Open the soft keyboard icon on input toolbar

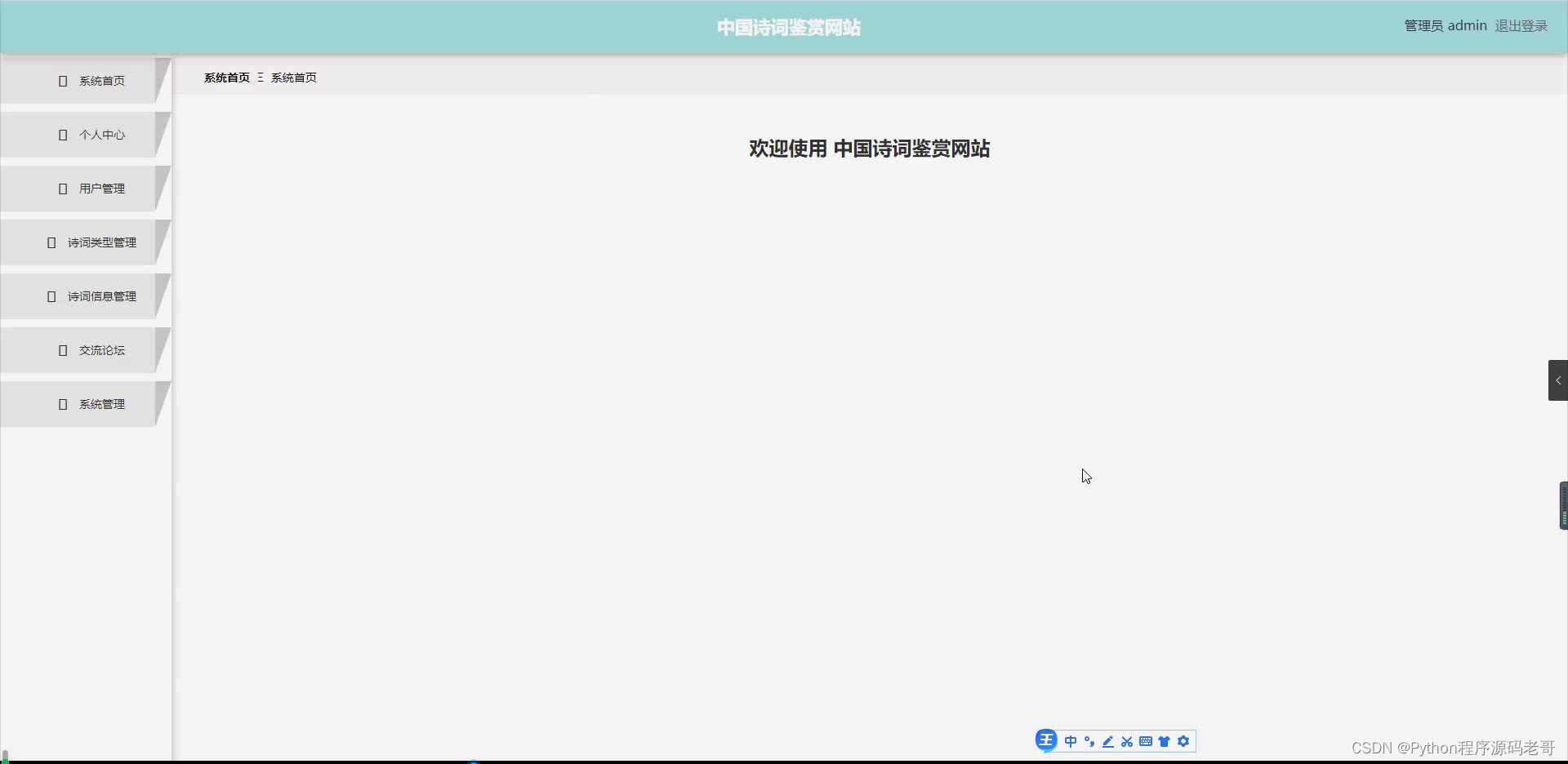click(1147, 741)
